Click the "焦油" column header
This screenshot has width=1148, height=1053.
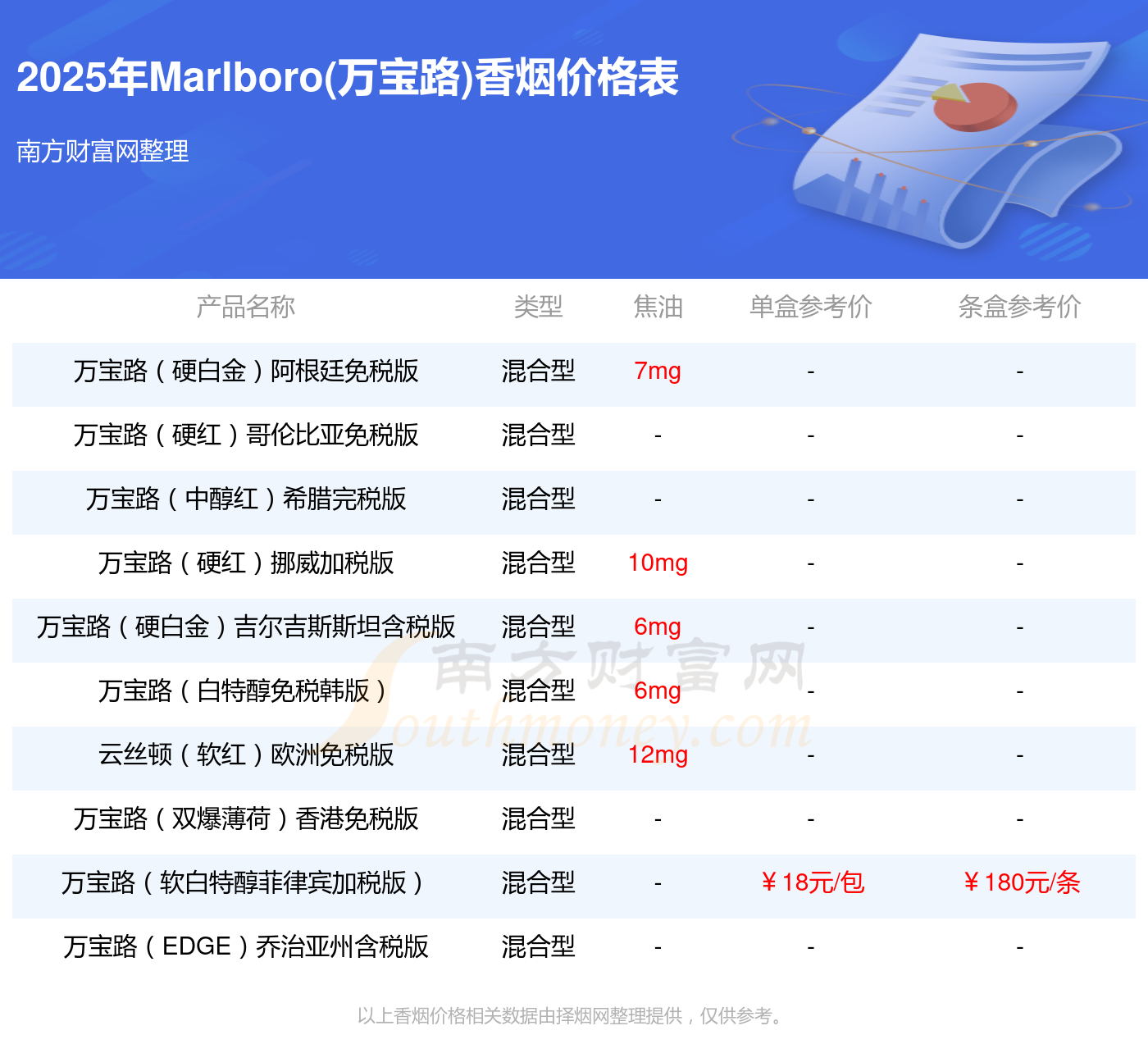[658, 307]
